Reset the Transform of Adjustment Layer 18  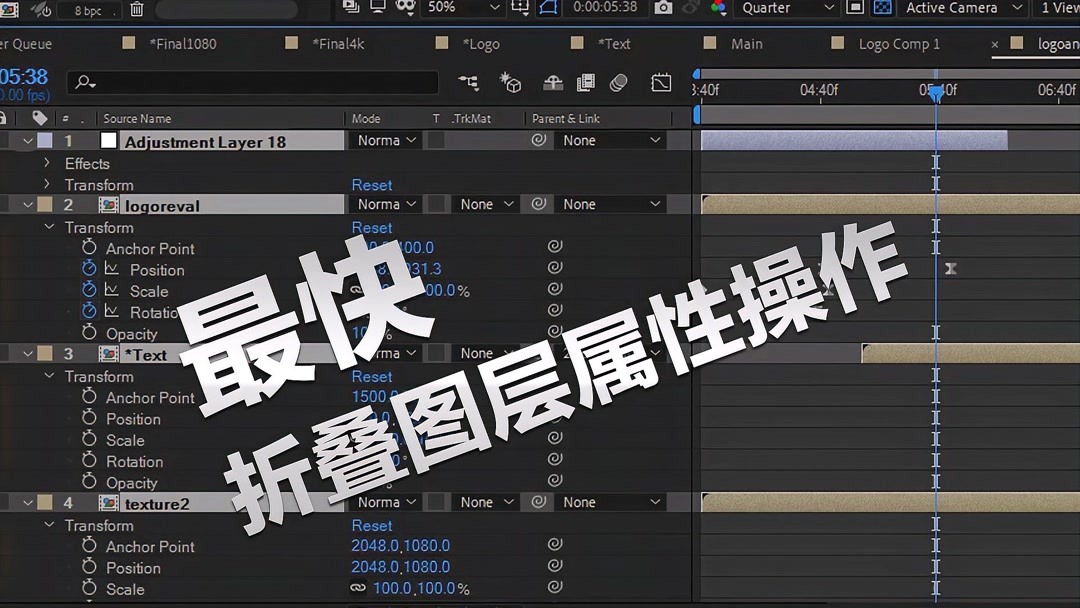point(371,184)
